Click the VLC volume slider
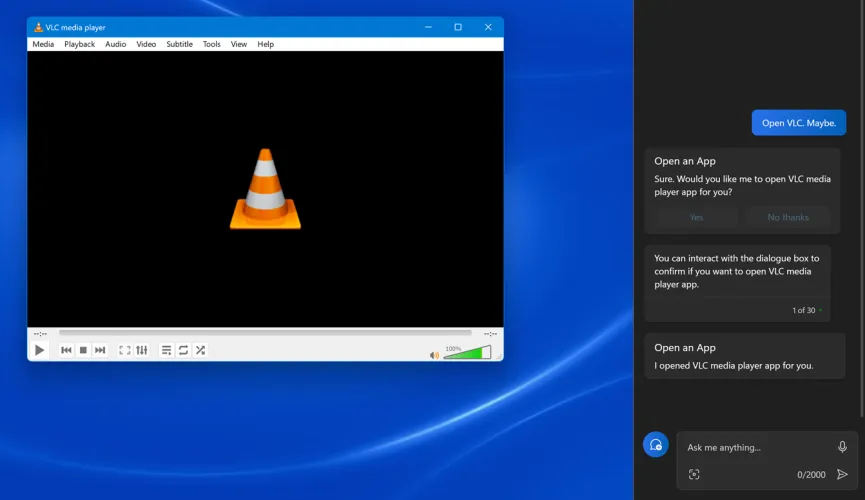Screen dimensions: 865x500 pos(467,353)
